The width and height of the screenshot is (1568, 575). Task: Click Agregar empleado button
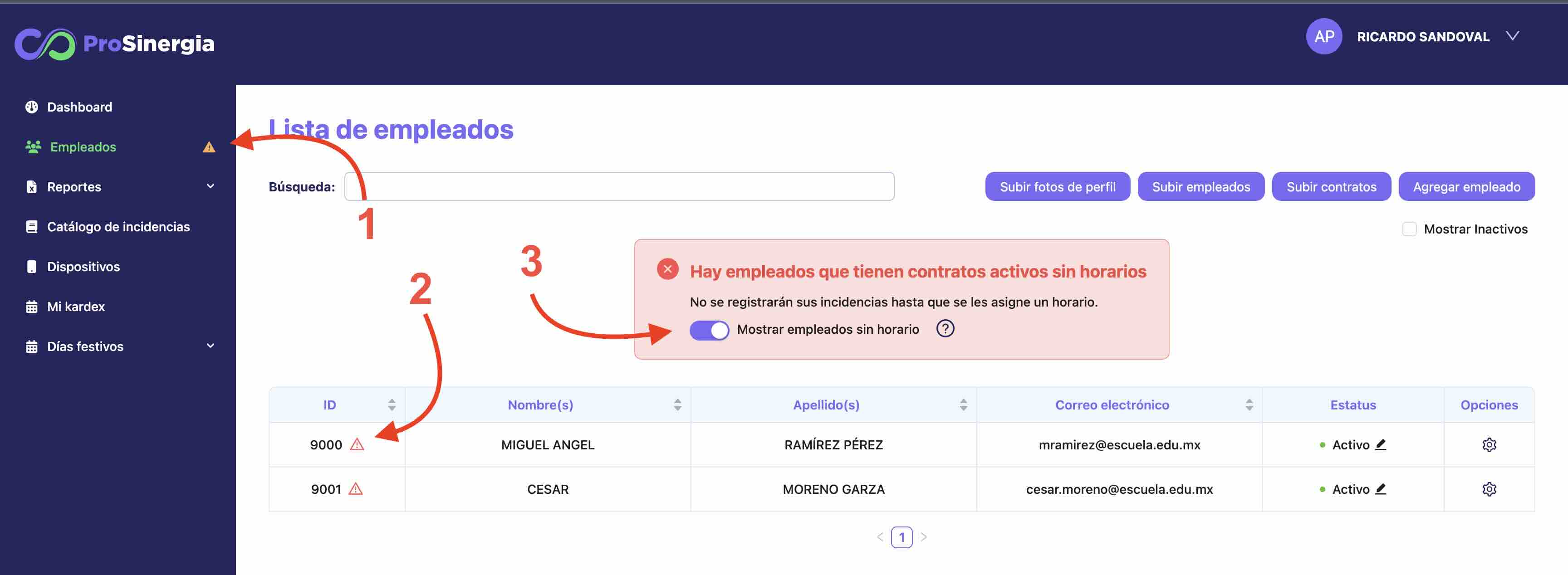coord(1466,186)
